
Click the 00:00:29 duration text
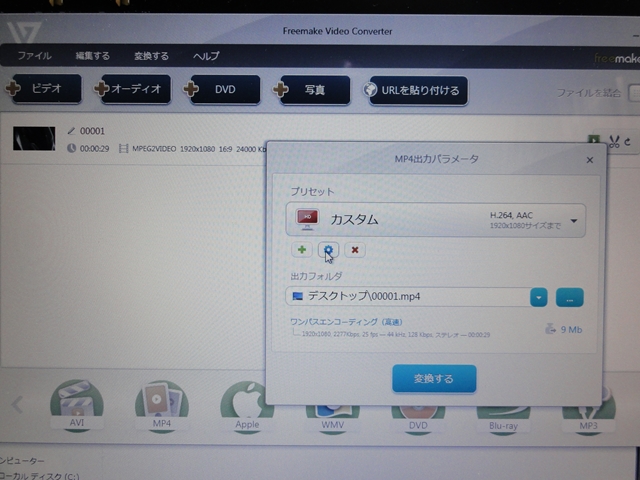[x=94, y=149]
